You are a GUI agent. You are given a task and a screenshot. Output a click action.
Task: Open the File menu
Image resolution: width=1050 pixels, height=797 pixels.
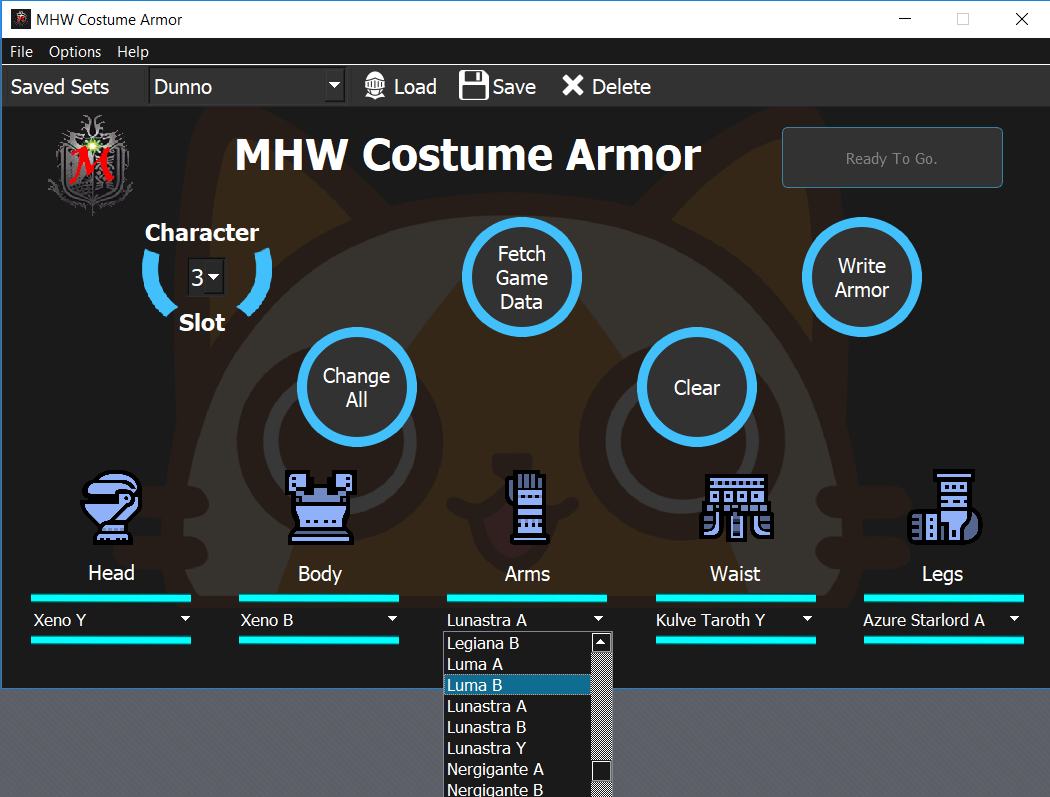(x=21, y=52)
